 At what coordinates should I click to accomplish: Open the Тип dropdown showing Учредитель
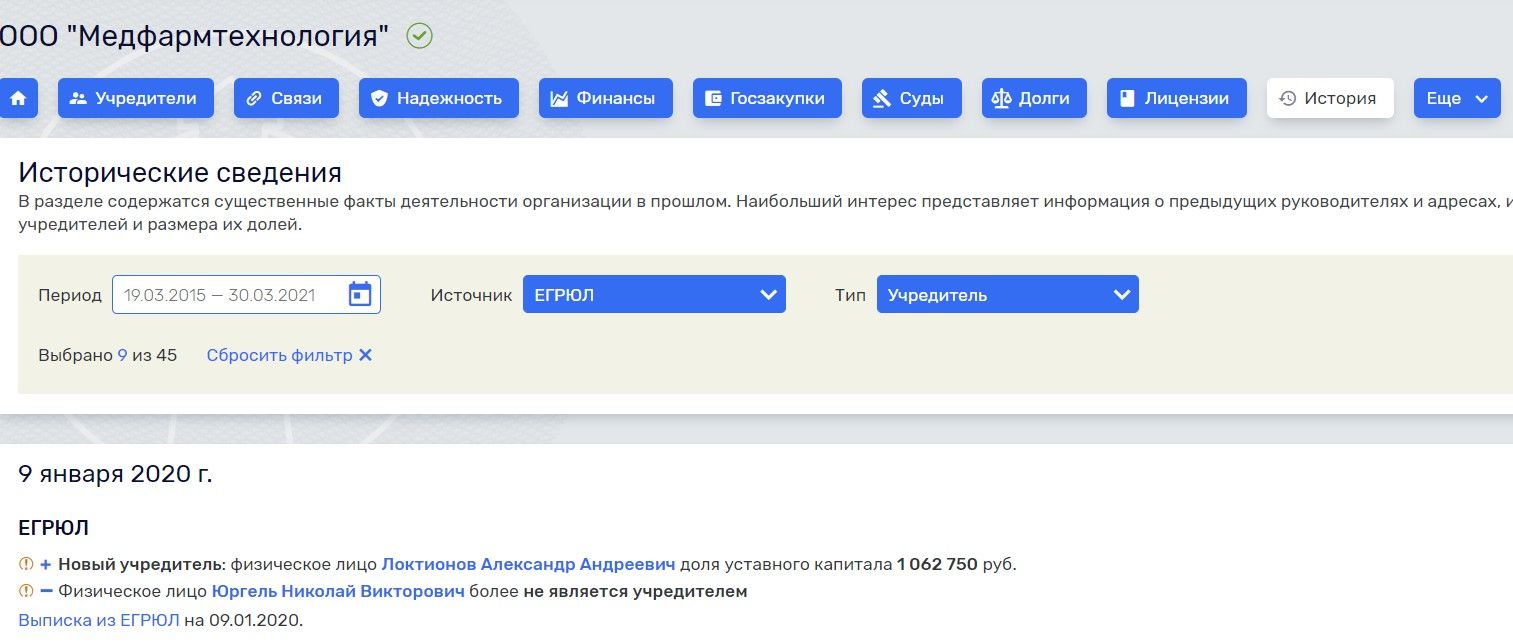coord(1008,294)
